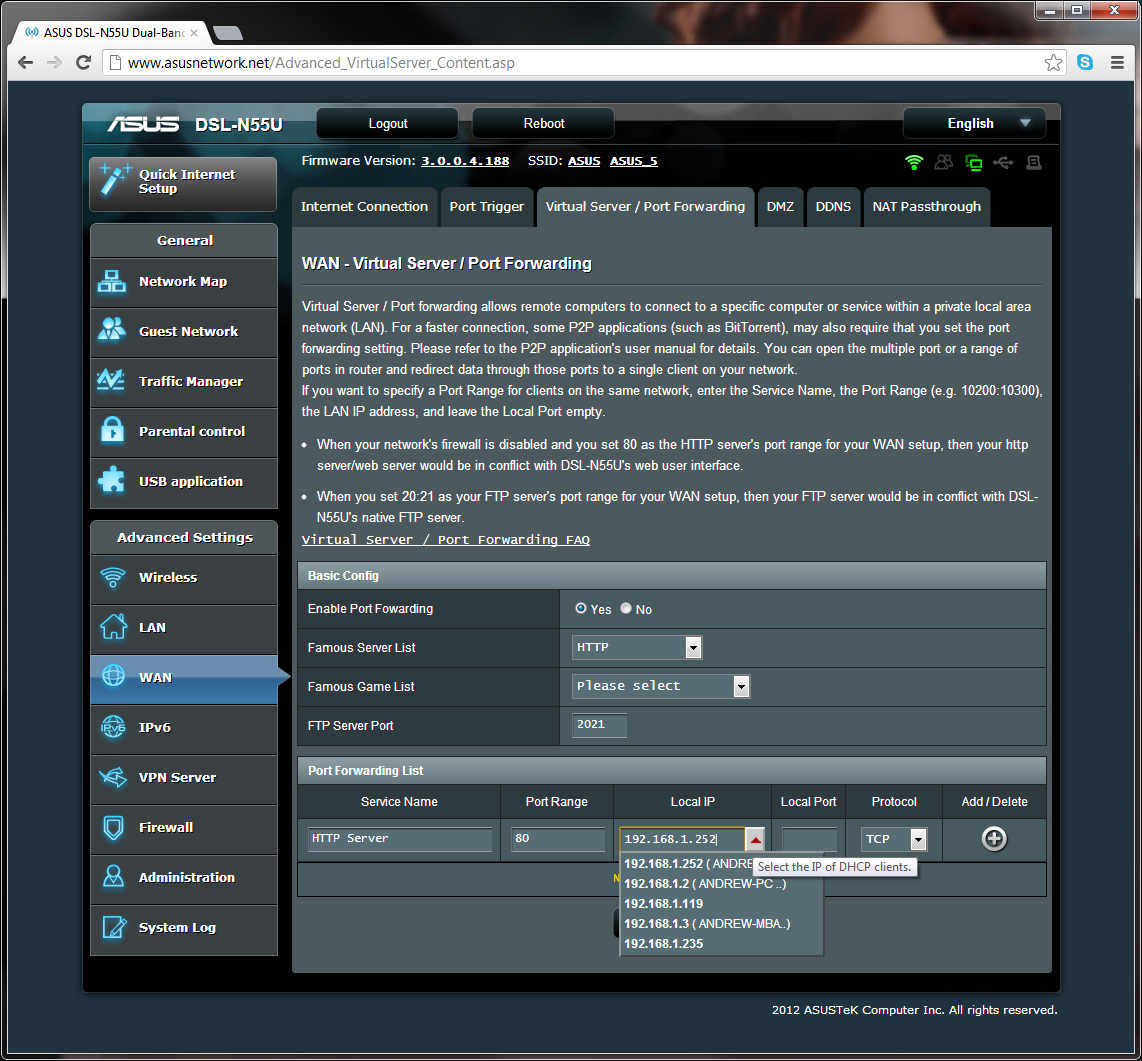Open the English language dropdown
Screen dimensions: 1142x1061
(x=974, y=123)
